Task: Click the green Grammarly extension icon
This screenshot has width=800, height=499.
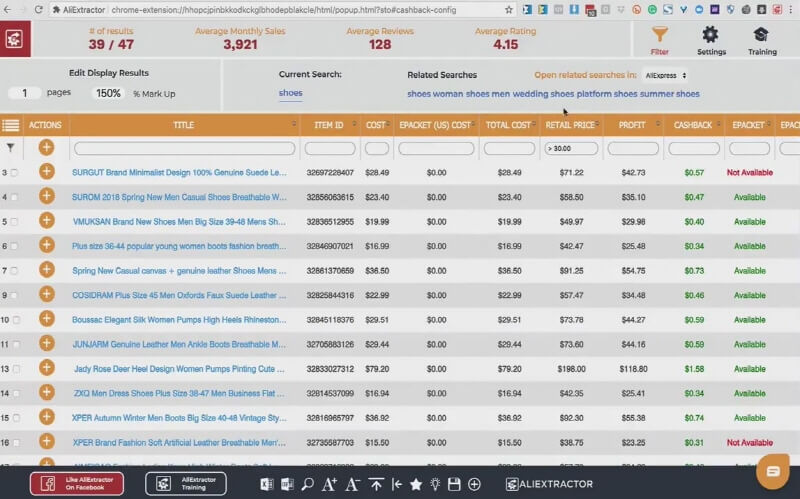Action: pyautogui.click(x=653, y=10)
